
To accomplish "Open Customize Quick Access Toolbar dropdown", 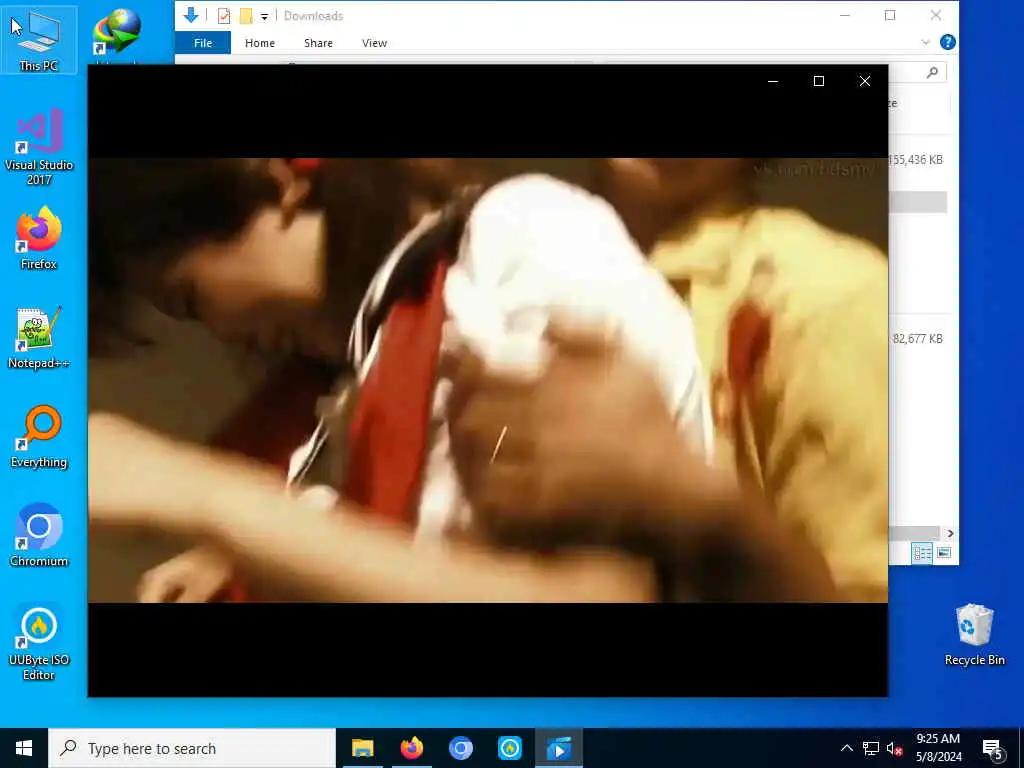I will (x=264, y=16).
